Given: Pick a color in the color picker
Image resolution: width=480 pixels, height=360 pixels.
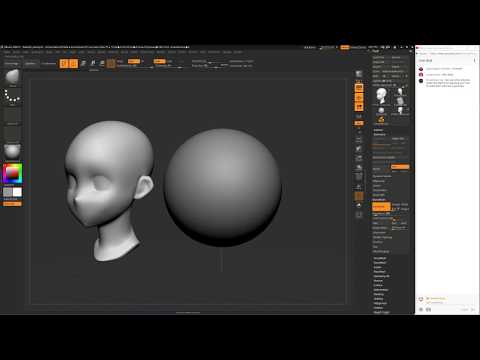Looking at the screenshot, I should [12, 173].
